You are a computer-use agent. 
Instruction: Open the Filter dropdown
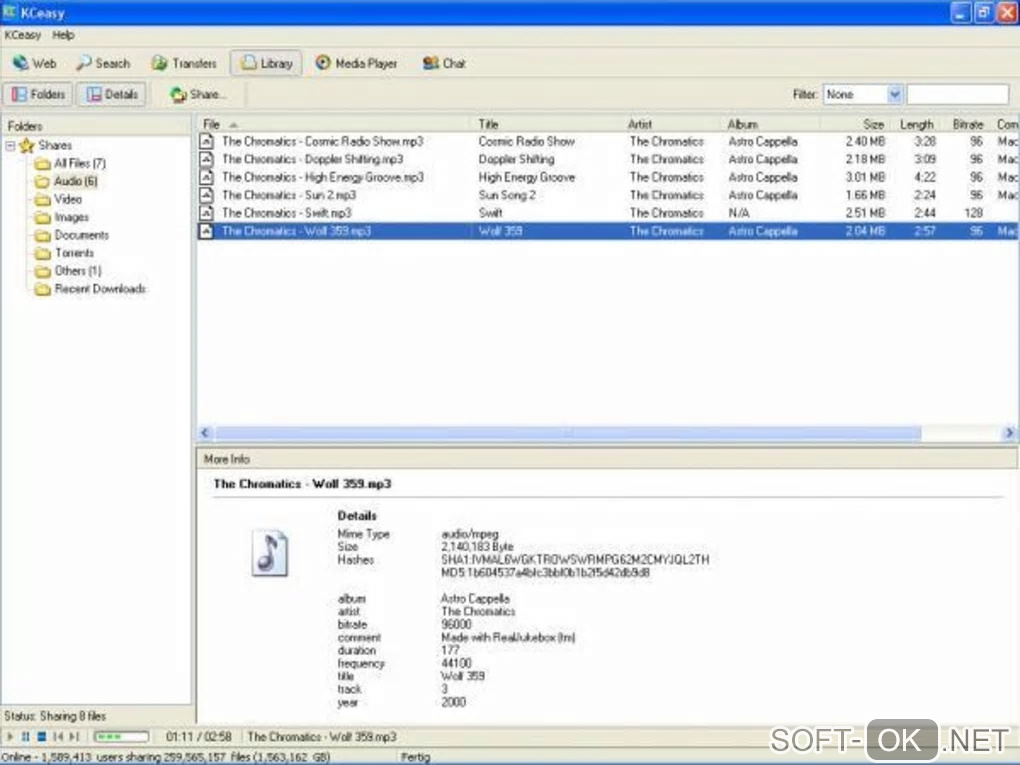(895, 94)
